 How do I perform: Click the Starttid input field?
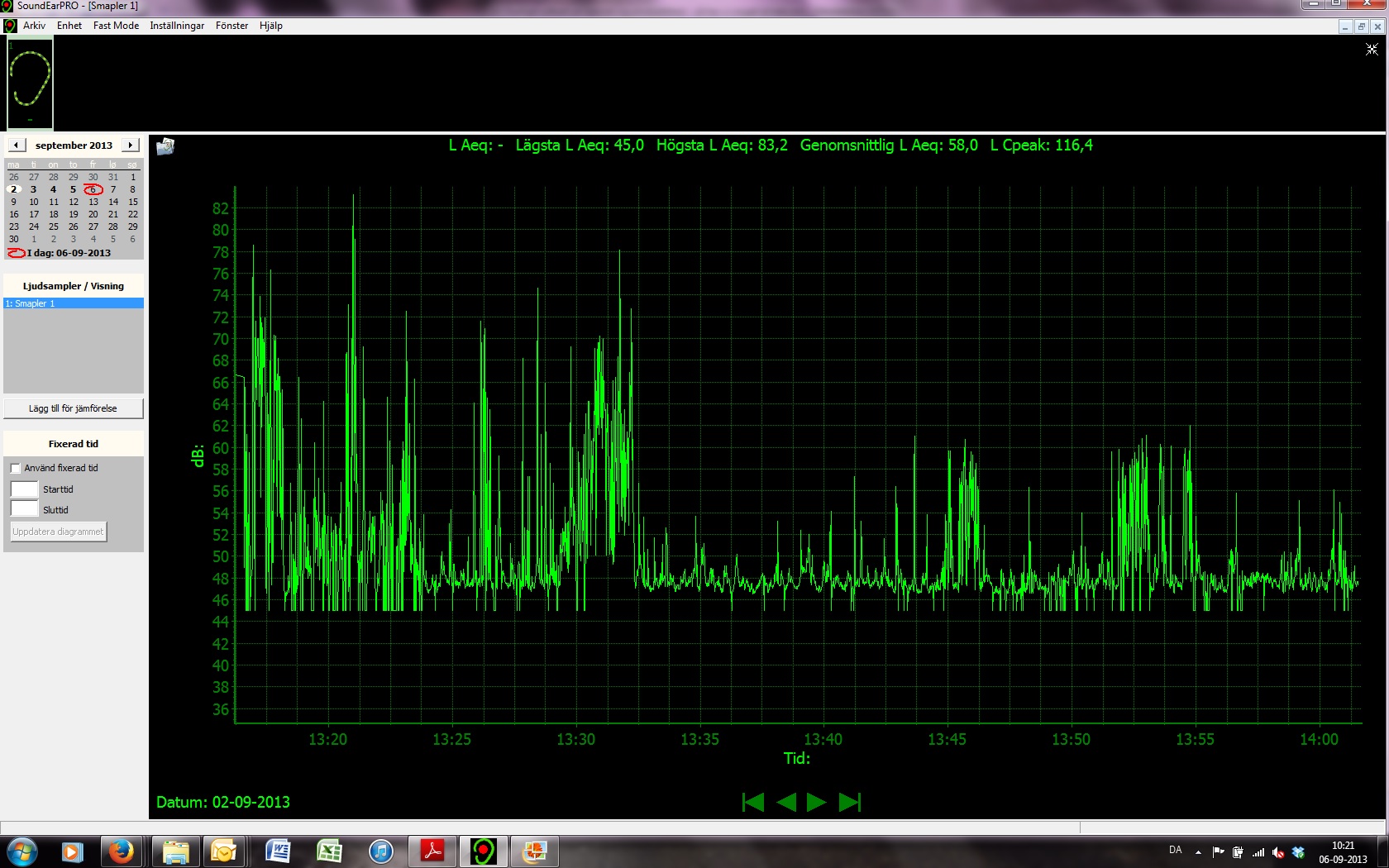(24, 489)
